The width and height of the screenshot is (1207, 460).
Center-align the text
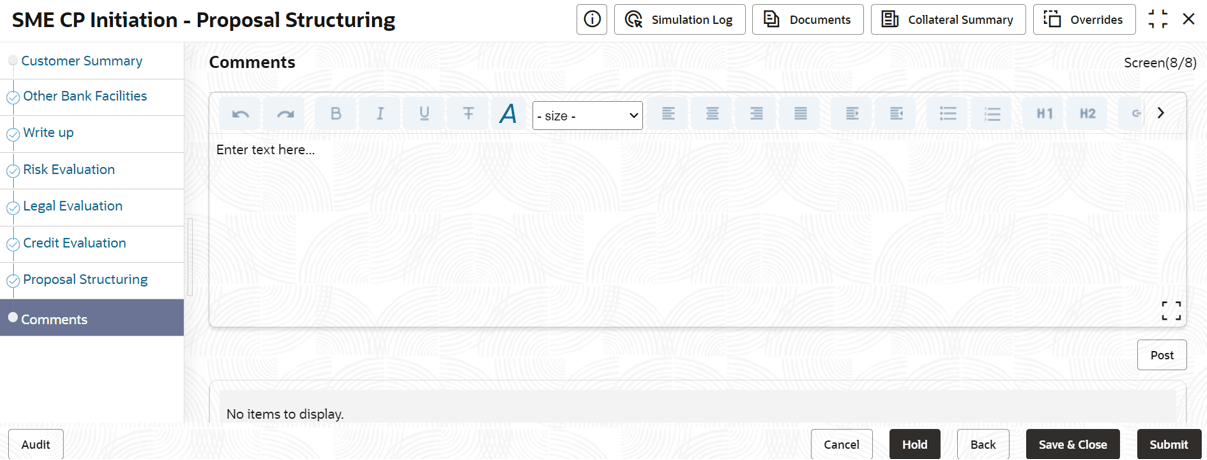point(712,114)
